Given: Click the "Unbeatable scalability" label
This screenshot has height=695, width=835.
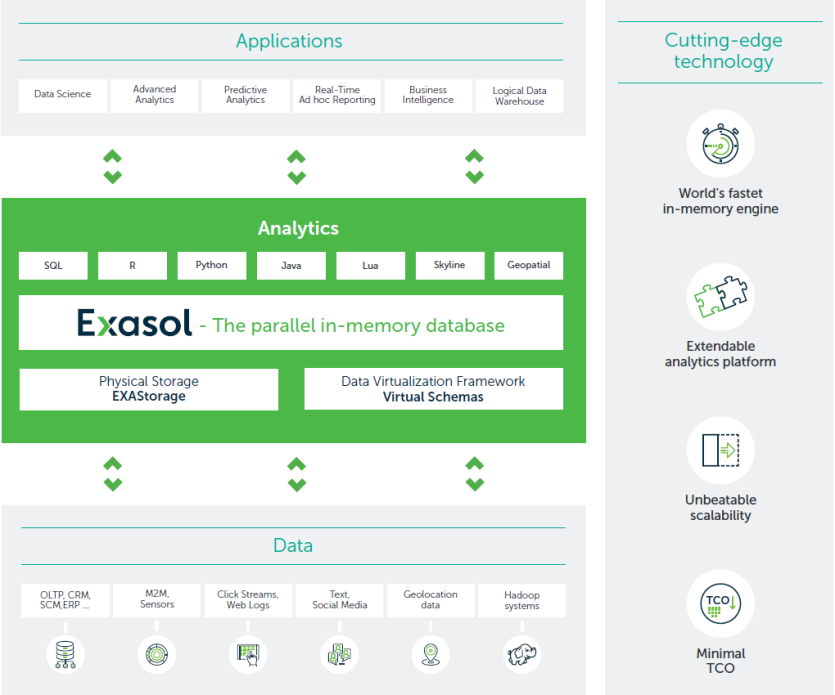Looking at the screenshot, I should coord(721,508).
